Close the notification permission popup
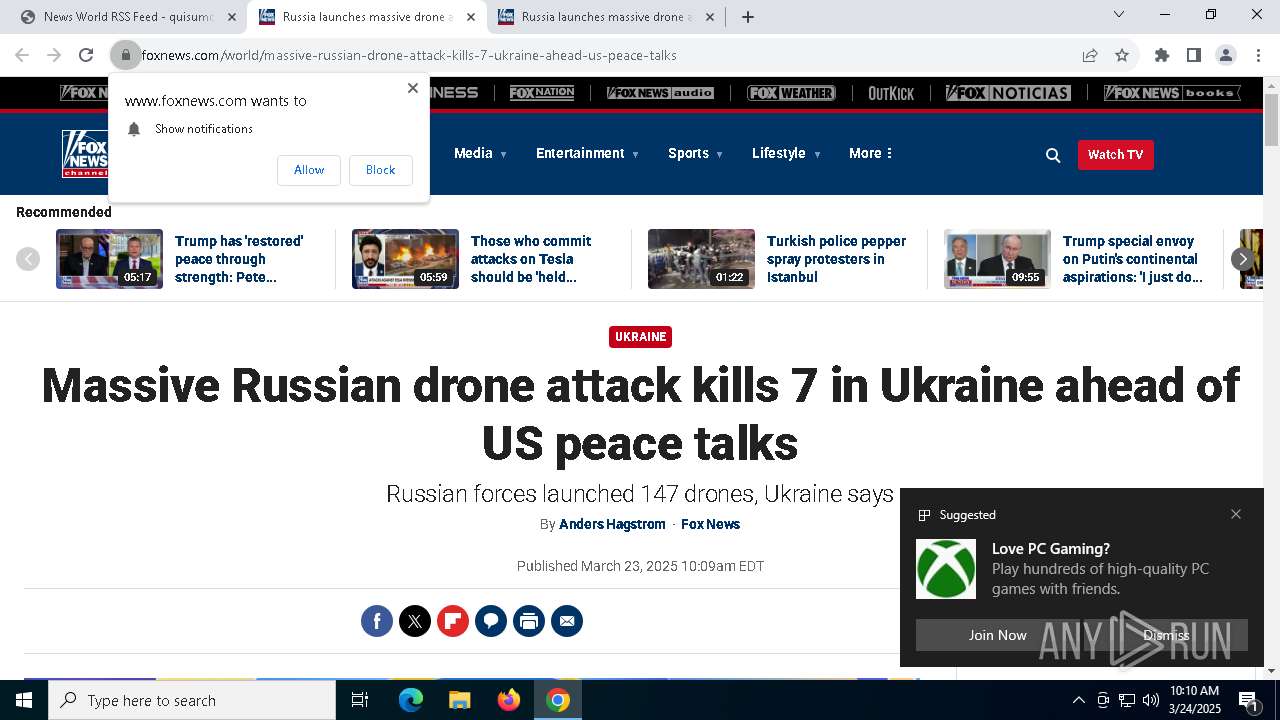The image size is (1280, 720). pyautogui.click(x=413, y=88)
